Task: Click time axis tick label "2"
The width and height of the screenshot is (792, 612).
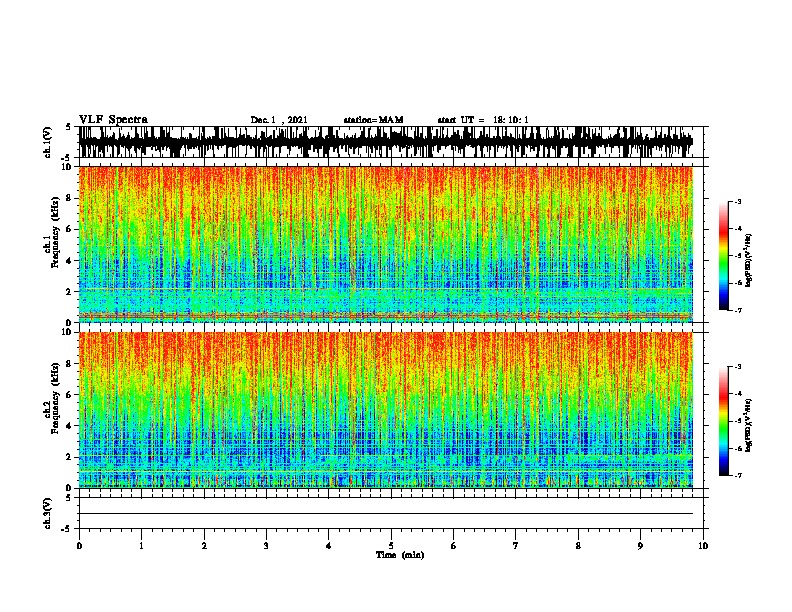Action: coord(204,546)
